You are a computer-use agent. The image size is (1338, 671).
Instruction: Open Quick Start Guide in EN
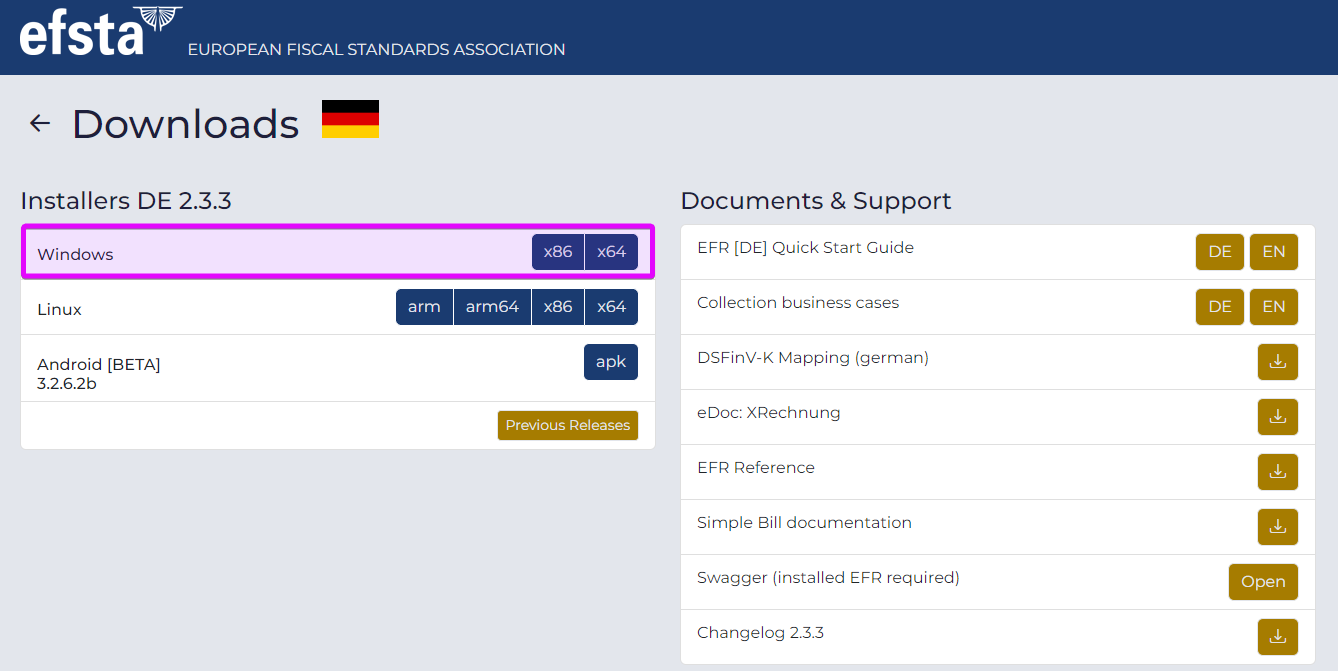click(x=1274, y=252)
